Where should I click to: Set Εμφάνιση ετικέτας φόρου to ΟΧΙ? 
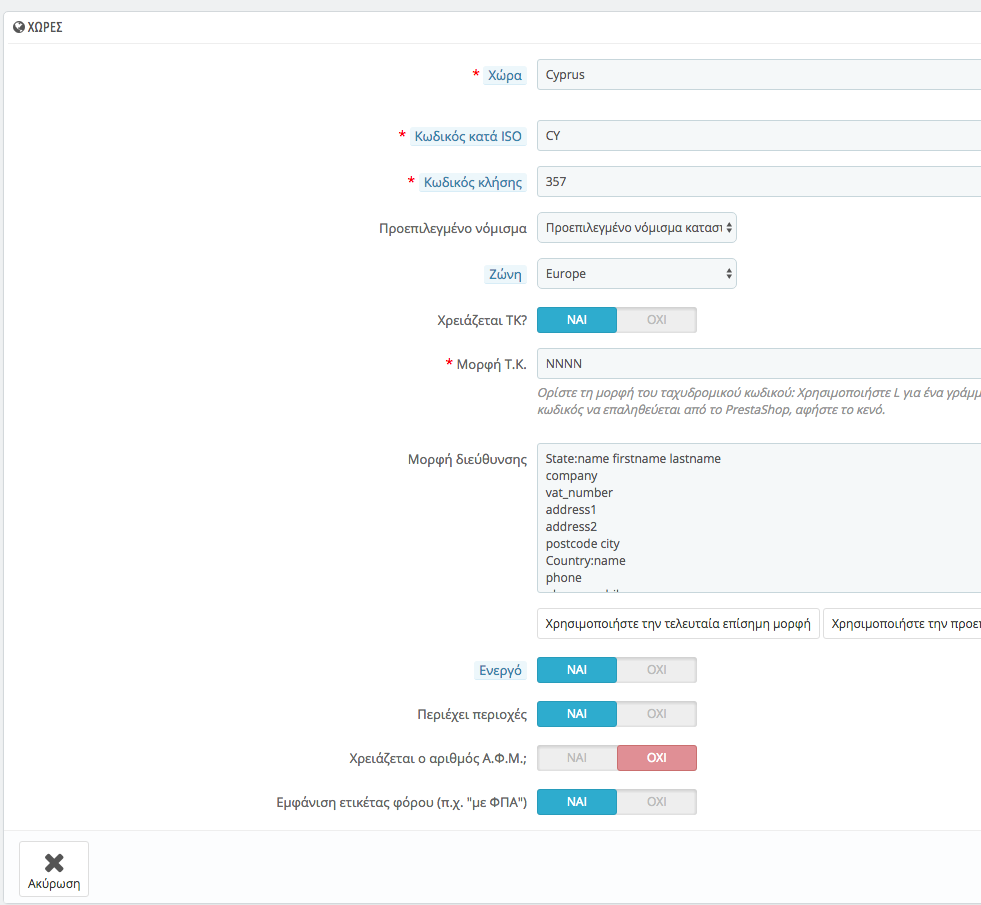(x=656, y=802)
